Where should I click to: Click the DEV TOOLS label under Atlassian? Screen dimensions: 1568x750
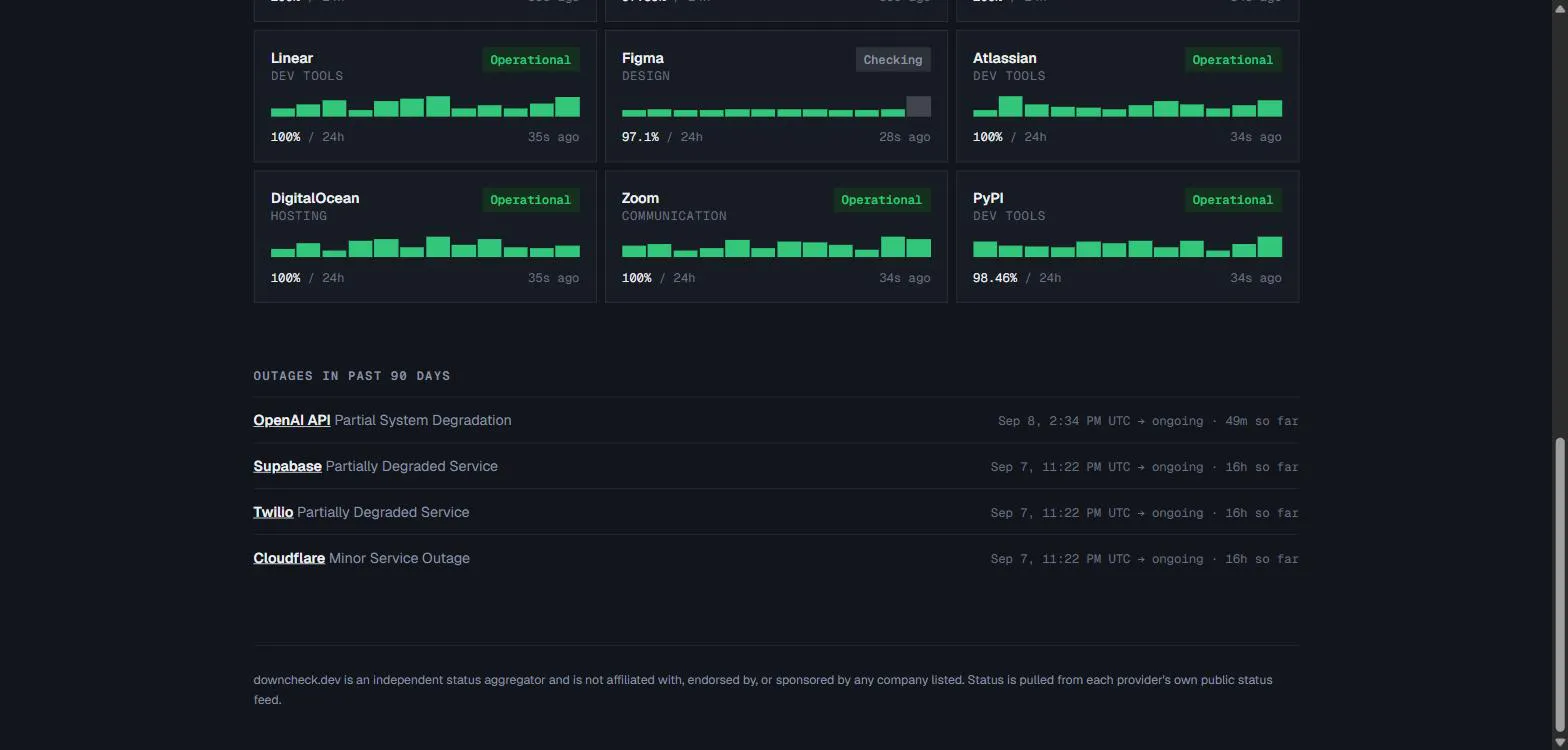(x=1009, y=76)
